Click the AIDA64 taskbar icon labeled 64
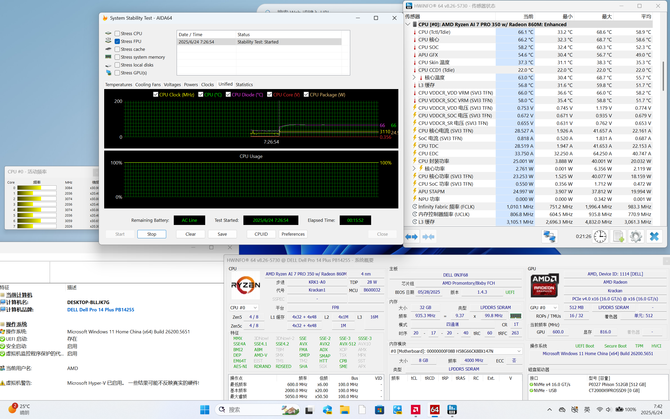This screenshot has height=419, width=670. (434, 410)
